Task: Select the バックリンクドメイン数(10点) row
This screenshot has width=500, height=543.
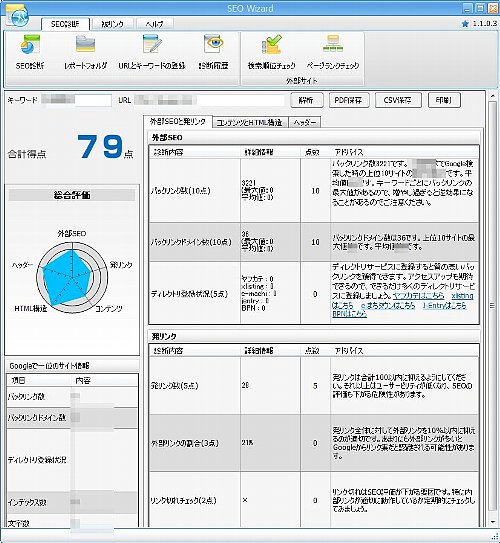Action: pyautogui.click(x=314, y=242)
